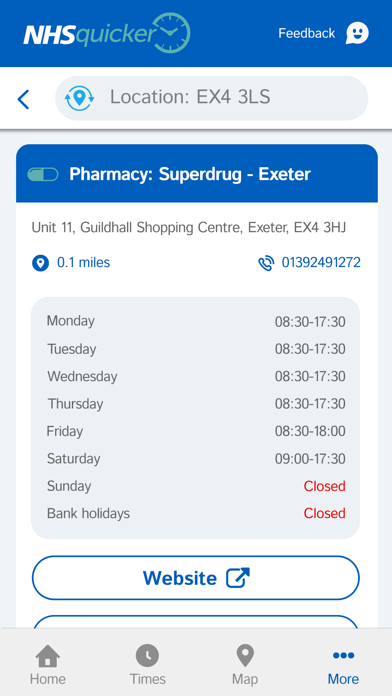Screen dimensions: 392x696
Task: Tap the map pin beside 0.1 miles
Action: coord(40,263)
